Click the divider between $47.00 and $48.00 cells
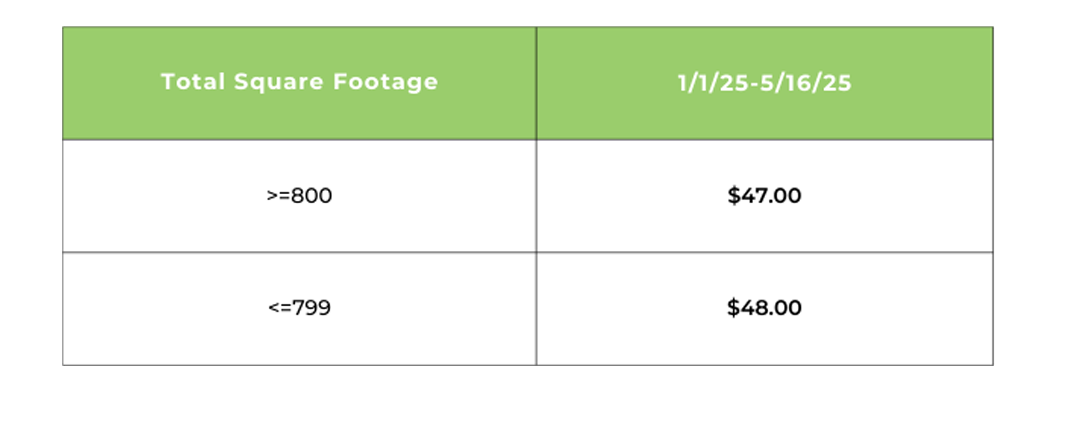Image resolution: width=1088 pixels, height=432 pixels. click(x=764, y=252)
